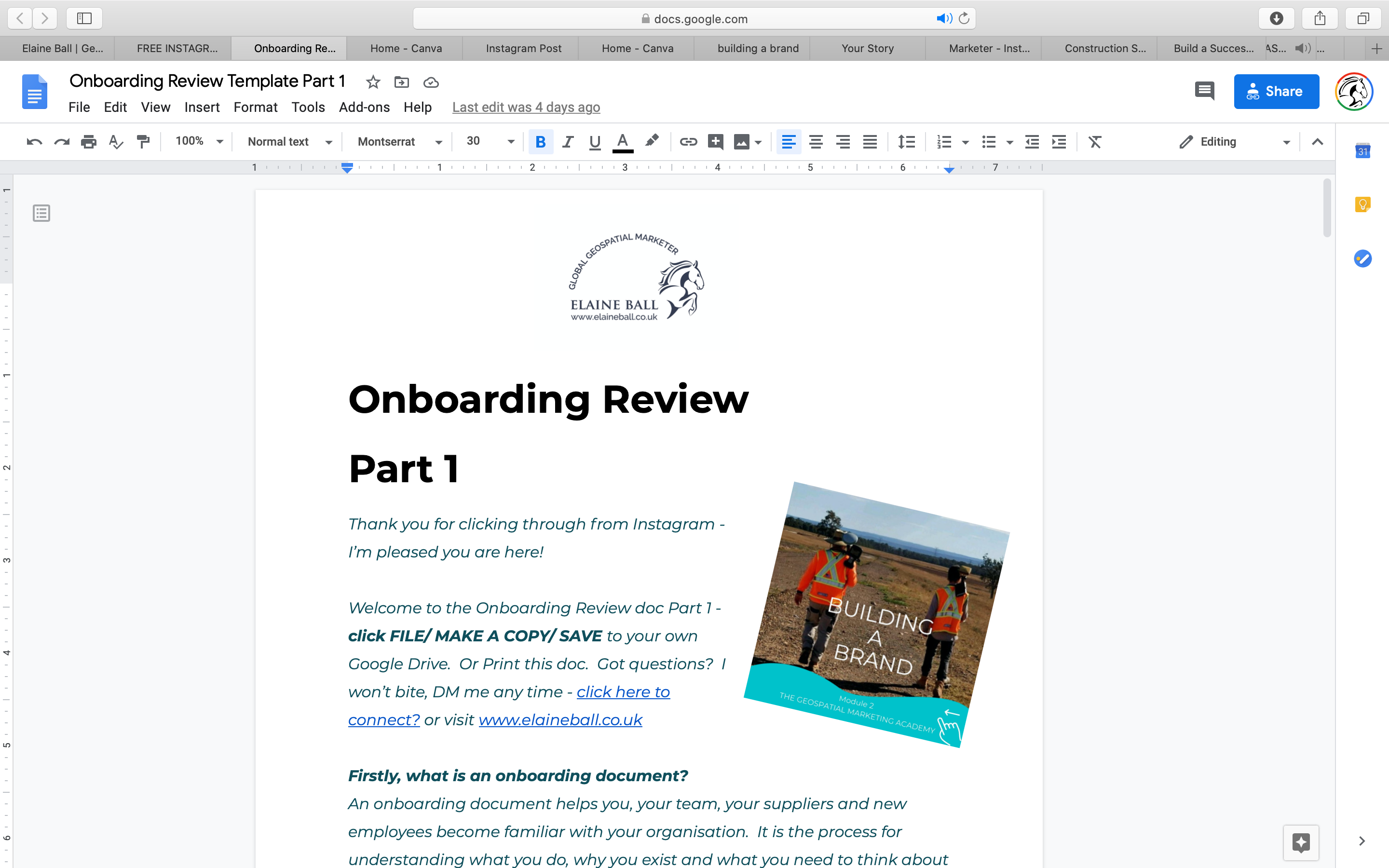1389x868 pixels.
Task: Open the 100% zoom dropdown
Action: (x=199, y=141)
